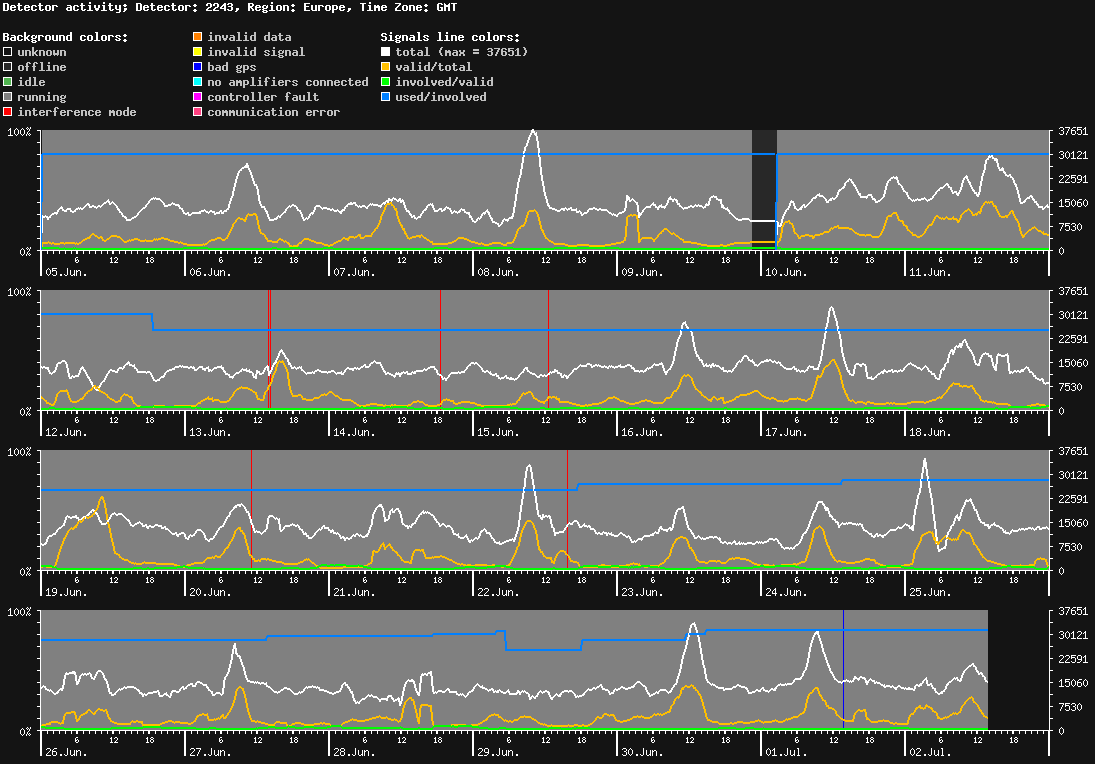Click the white total peak on 08.Jun.
Viewport: 1095px width, 764px height.
(x=534, y=131)
